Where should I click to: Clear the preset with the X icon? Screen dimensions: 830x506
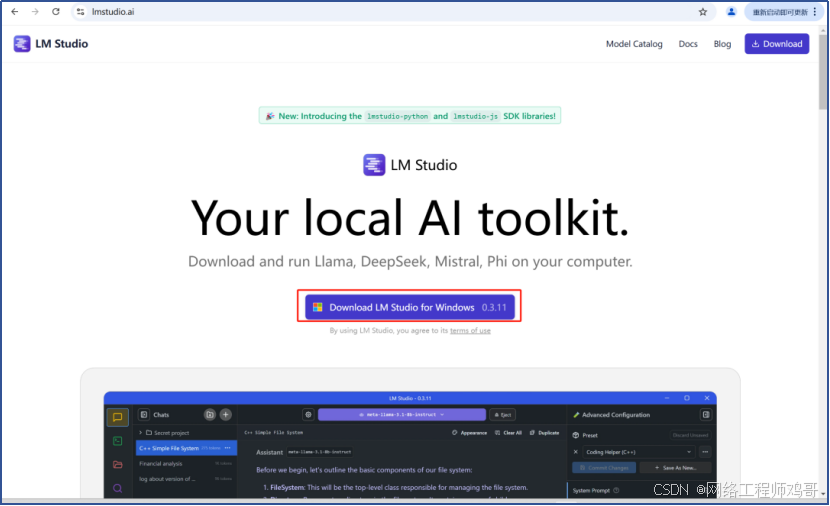[575, 452]
